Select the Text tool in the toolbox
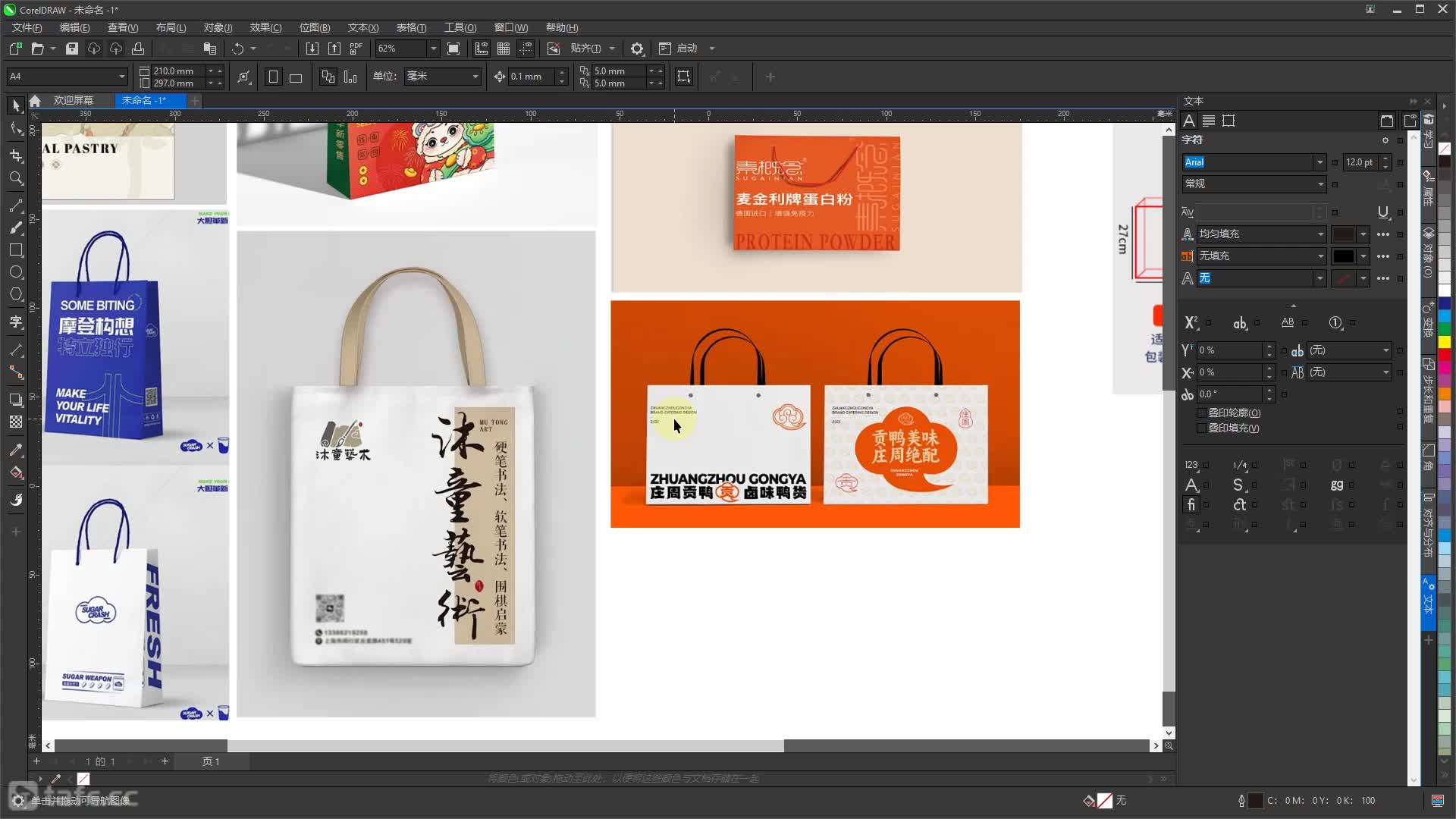Screen dimensions: 1456x819 pos(16,322)
